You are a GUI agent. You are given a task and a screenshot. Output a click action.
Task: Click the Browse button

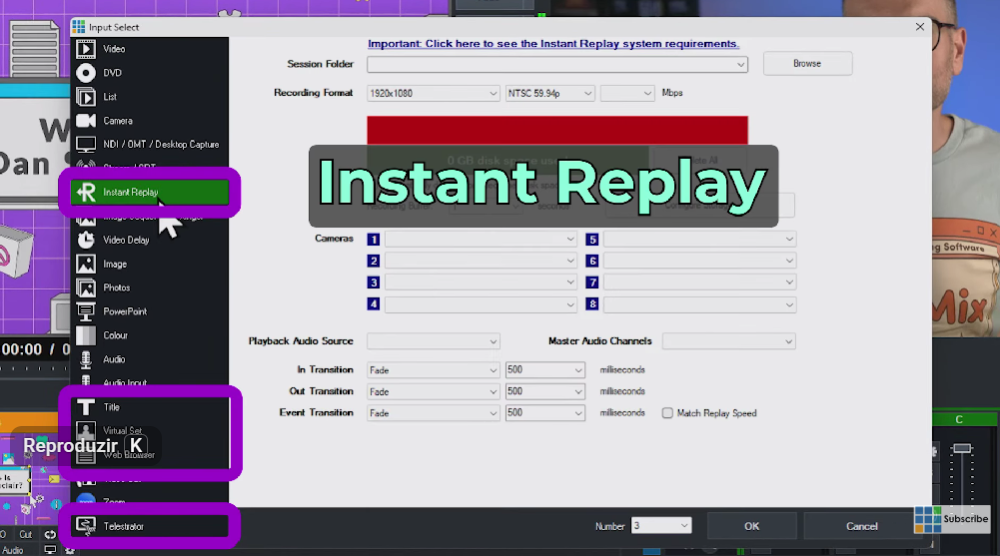tap(807, 64)
